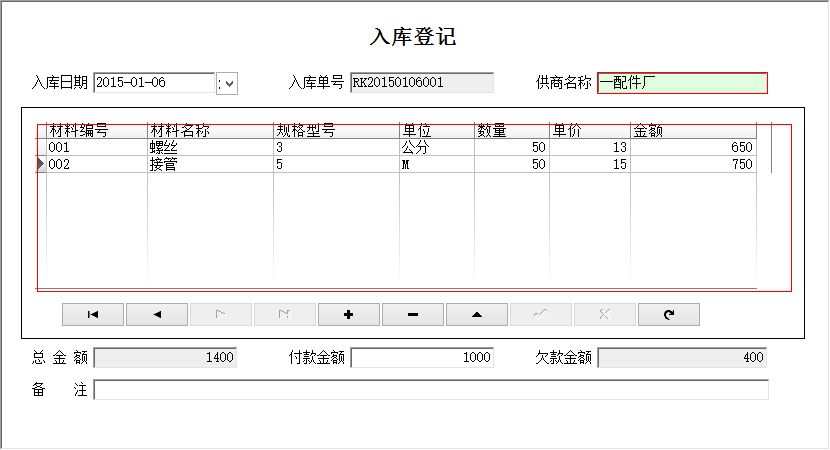Click the 备注 remarks text field
Screen dimensions: 830x450
point(430,390)
